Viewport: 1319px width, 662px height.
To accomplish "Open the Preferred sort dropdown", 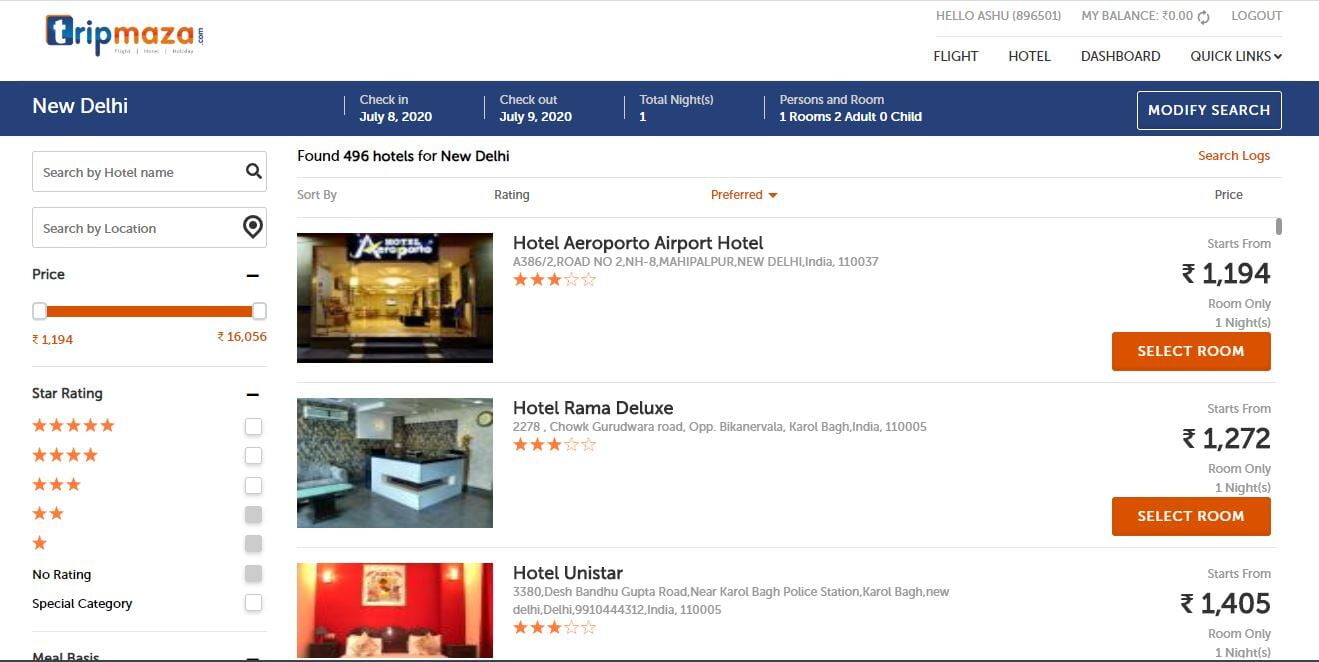I will click(743, 195).
